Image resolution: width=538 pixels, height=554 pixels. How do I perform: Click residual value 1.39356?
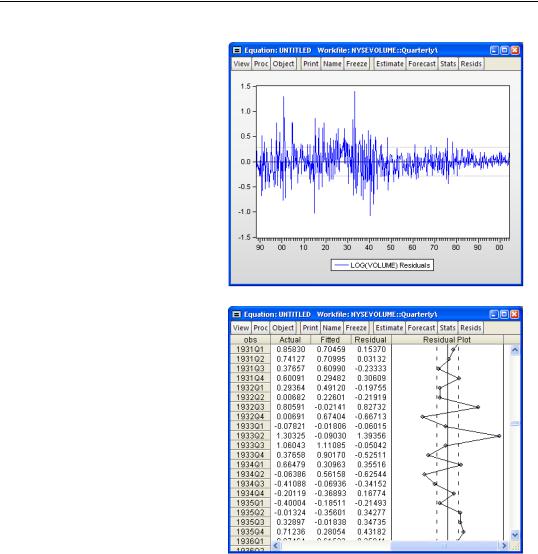[371, 436]
